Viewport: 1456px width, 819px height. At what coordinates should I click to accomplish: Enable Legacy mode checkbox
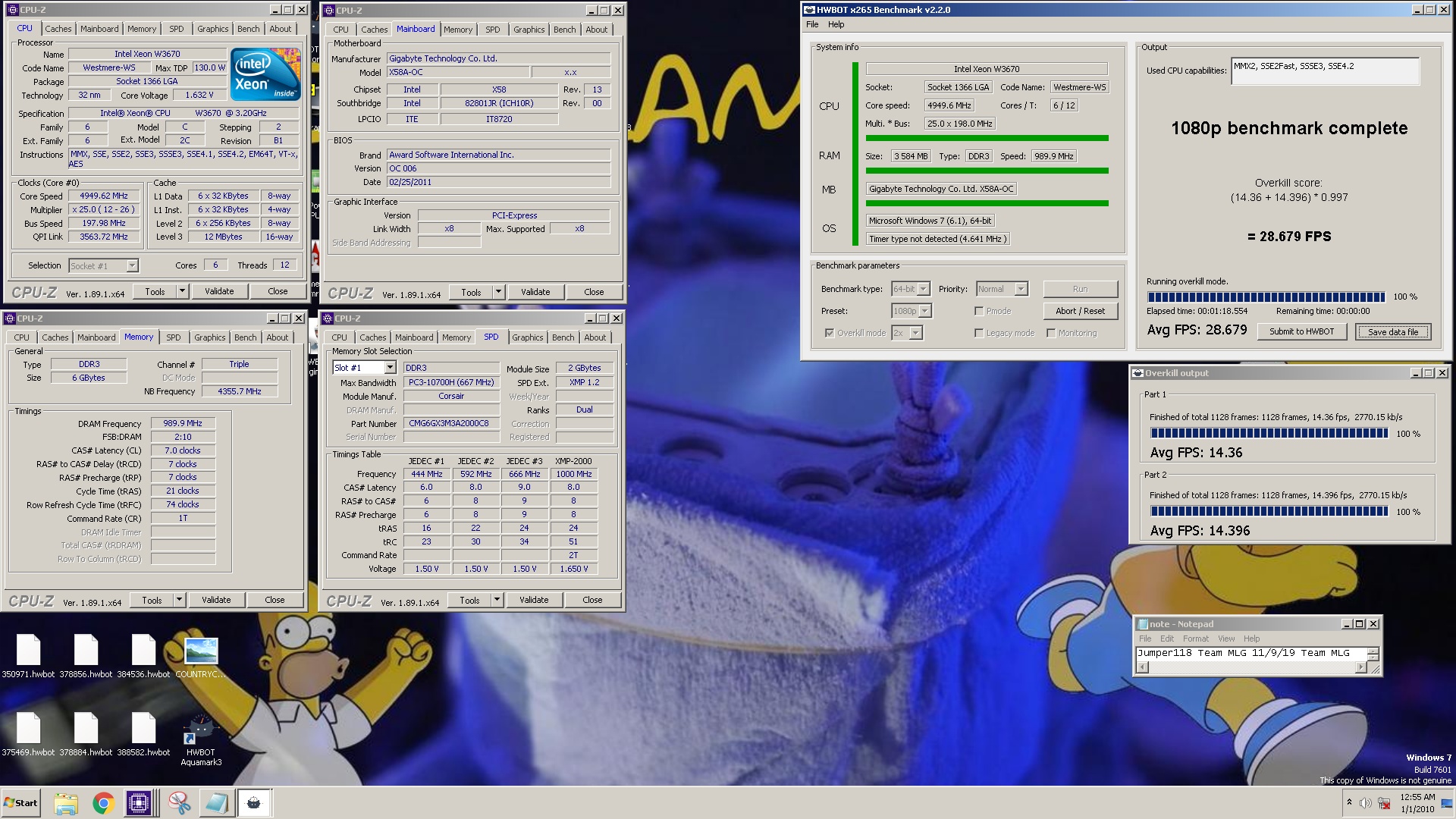click(x=979, y=333)
